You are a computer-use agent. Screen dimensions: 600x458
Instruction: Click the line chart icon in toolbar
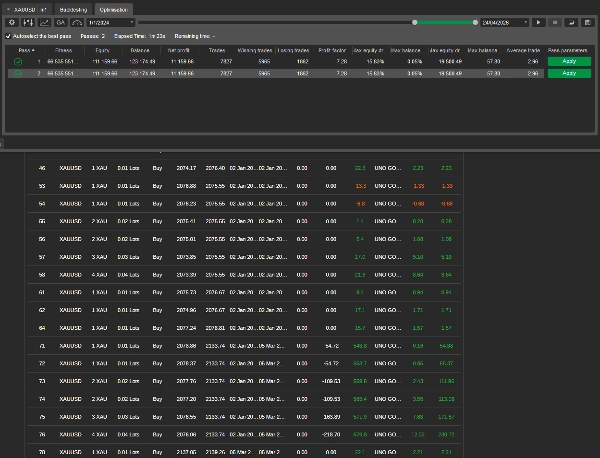tap(44, 21)
